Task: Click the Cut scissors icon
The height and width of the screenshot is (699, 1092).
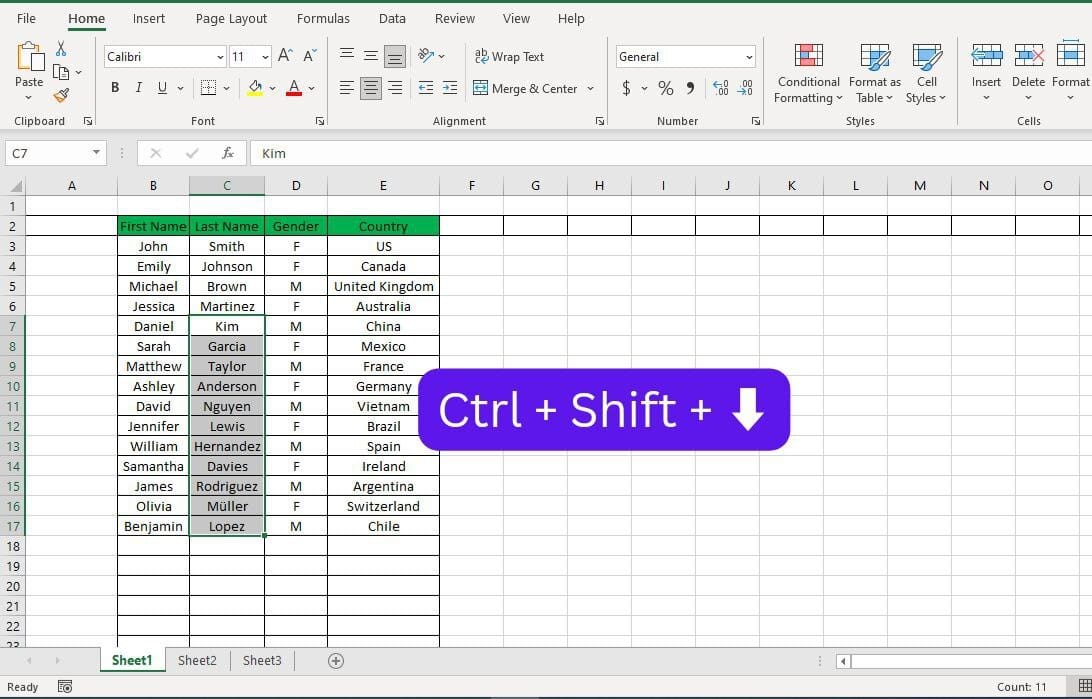Action: (61, 49)
